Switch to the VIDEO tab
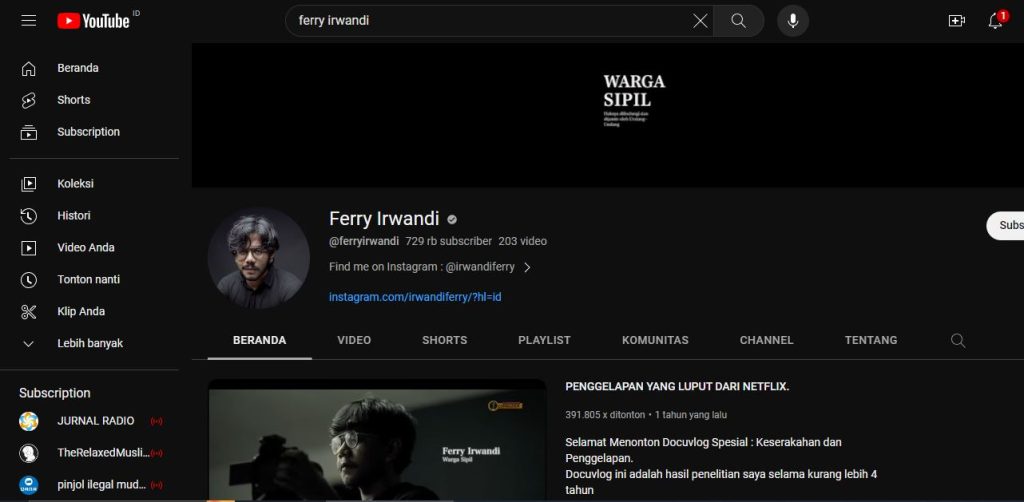This screenshot has width=1024, height=502. coord(354,340)
